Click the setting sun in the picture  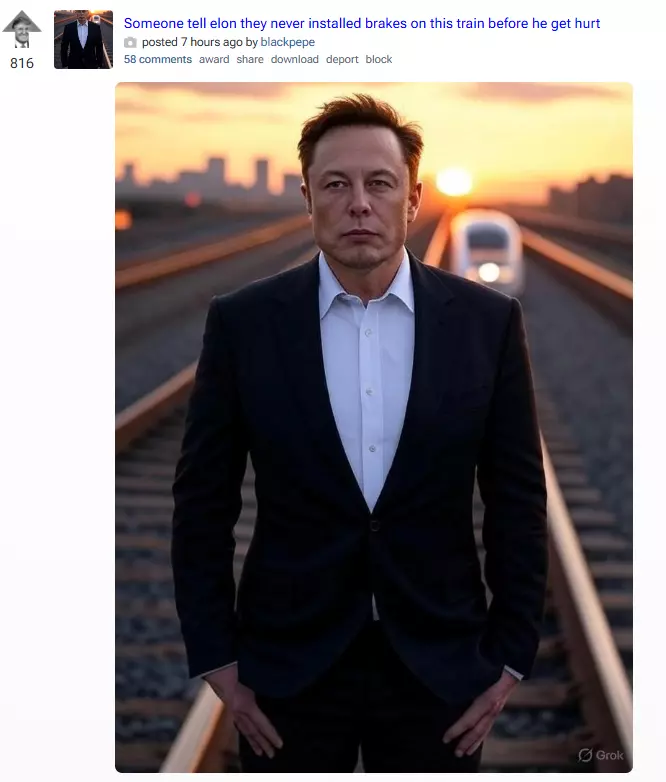pyautogui.click(x=454, y=182)
